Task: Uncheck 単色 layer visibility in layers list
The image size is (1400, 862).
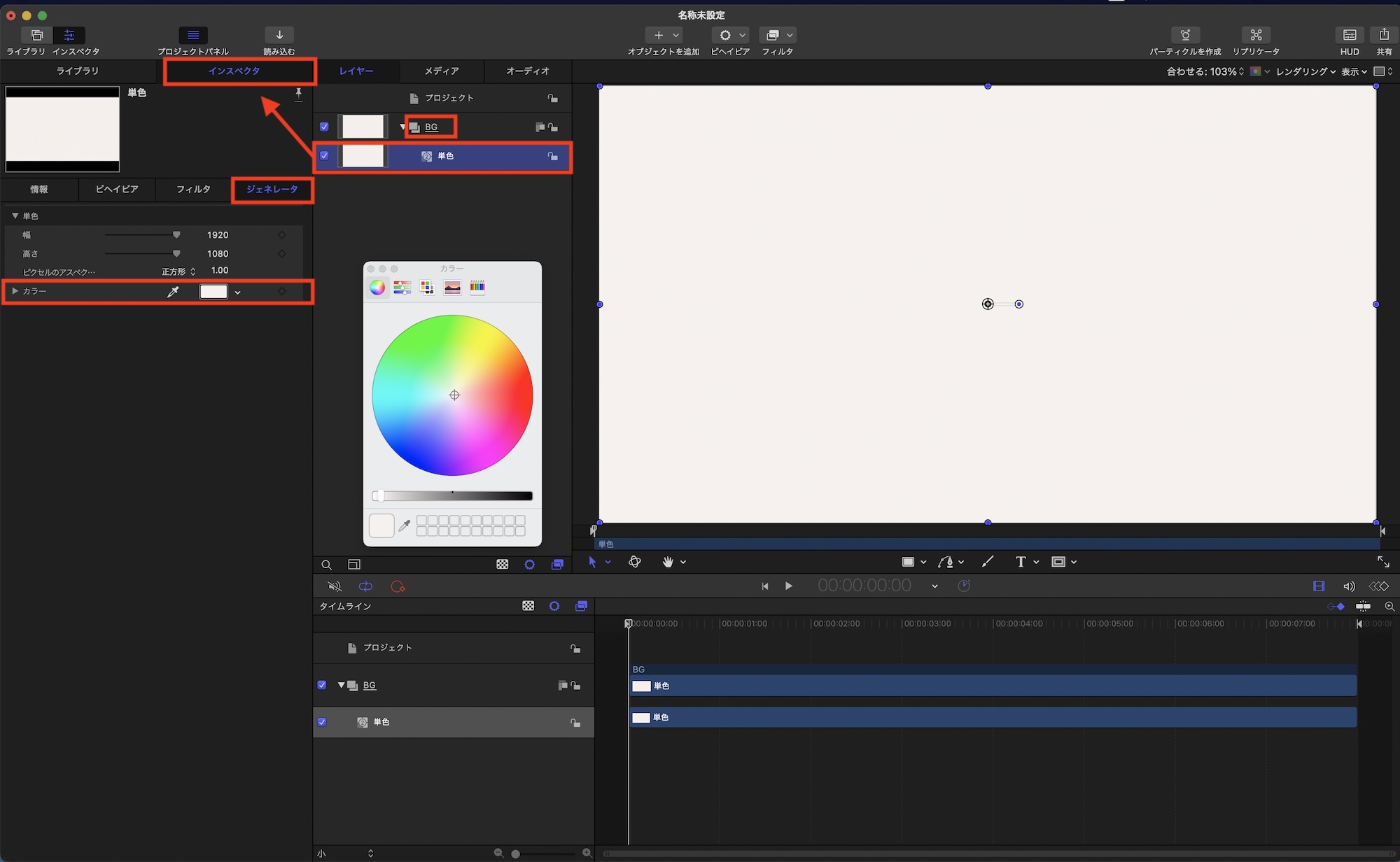Action: click(x=324, y=155)
